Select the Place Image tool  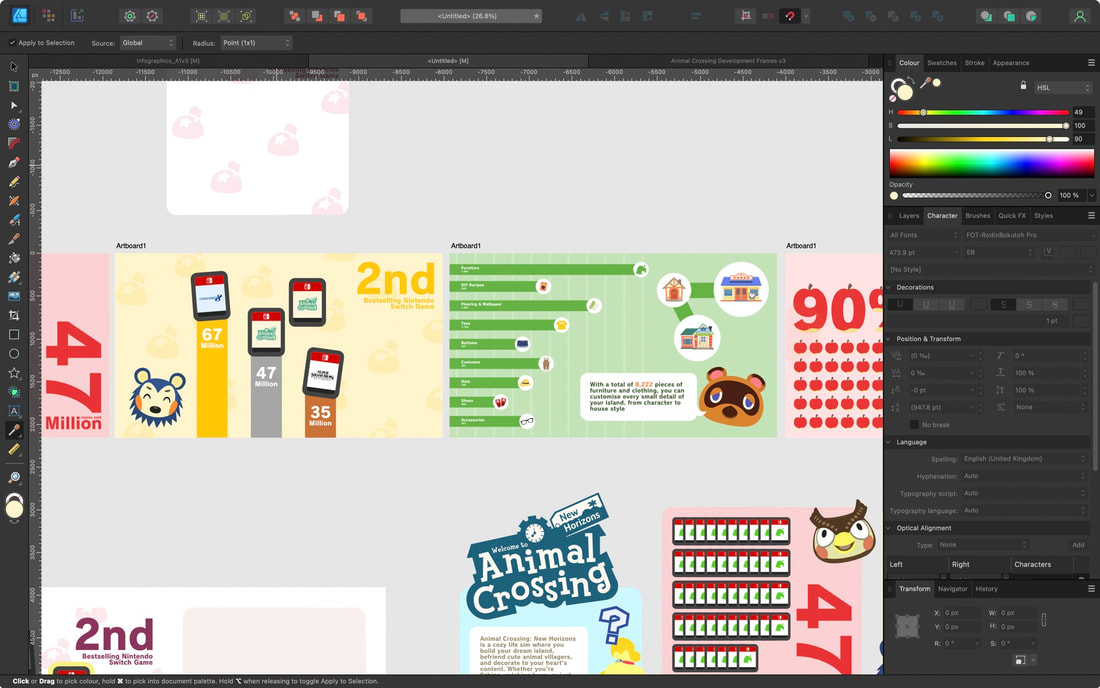[x=14, y=297]
